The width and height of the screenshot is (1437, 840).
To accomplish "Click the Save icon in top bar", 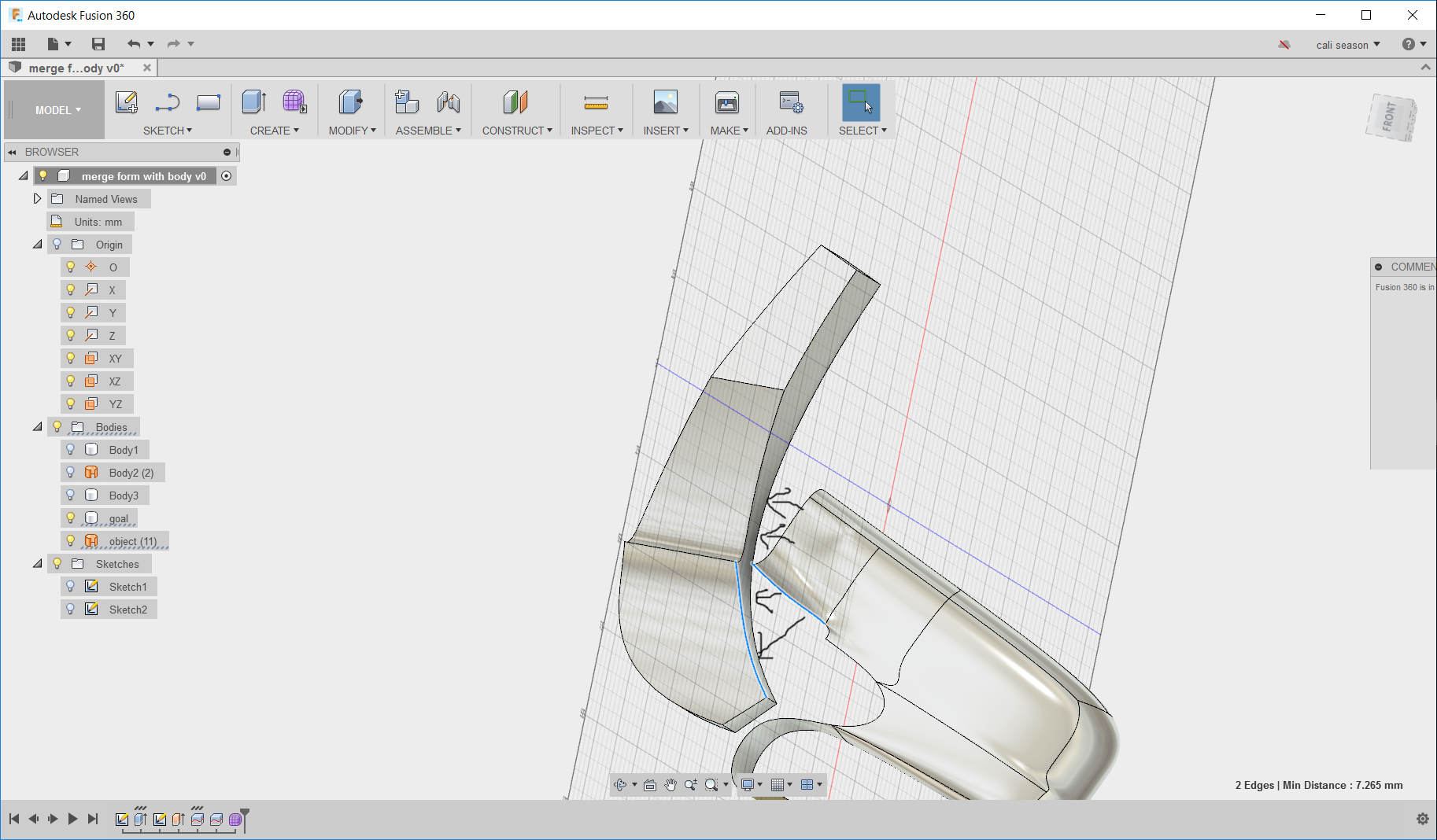I will (x=98, y=44).
